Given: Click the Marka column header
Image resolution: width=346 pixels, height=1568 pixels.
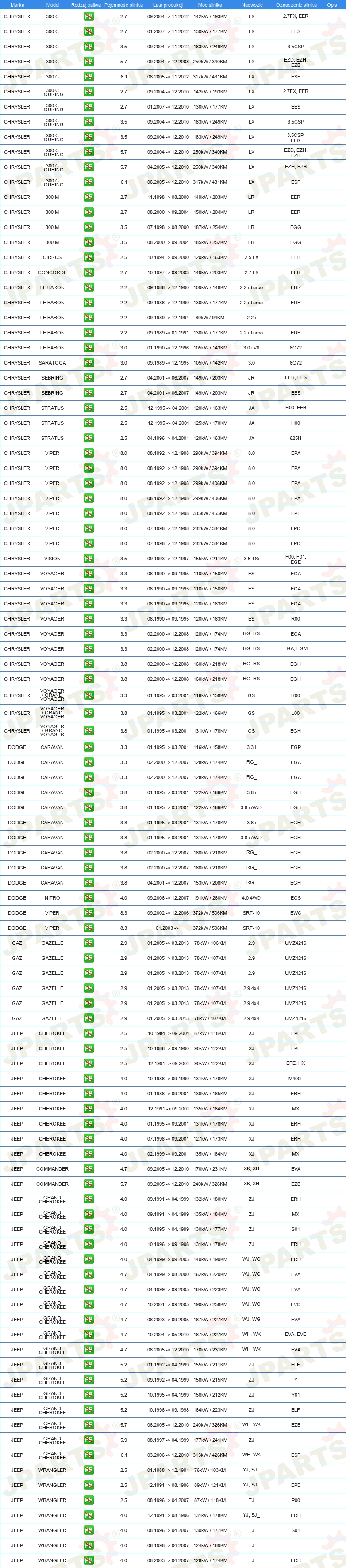Looking at the screenshot, I should coord(17,5).
